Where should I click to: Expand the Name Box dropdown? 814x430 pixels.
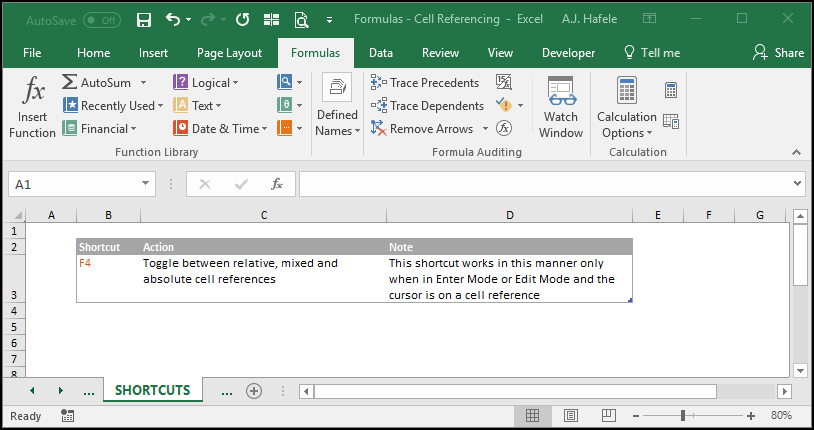click(145, 183)
